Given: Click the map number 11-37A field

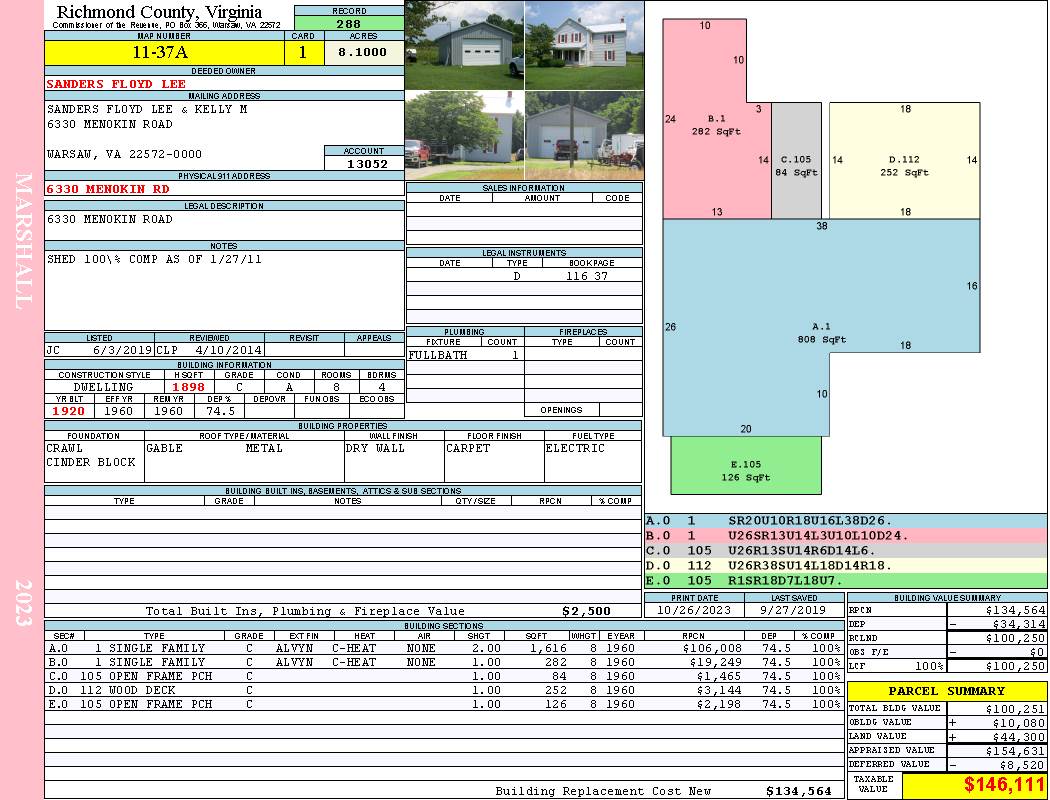Looking at the screenshot, I should [164, 52].
